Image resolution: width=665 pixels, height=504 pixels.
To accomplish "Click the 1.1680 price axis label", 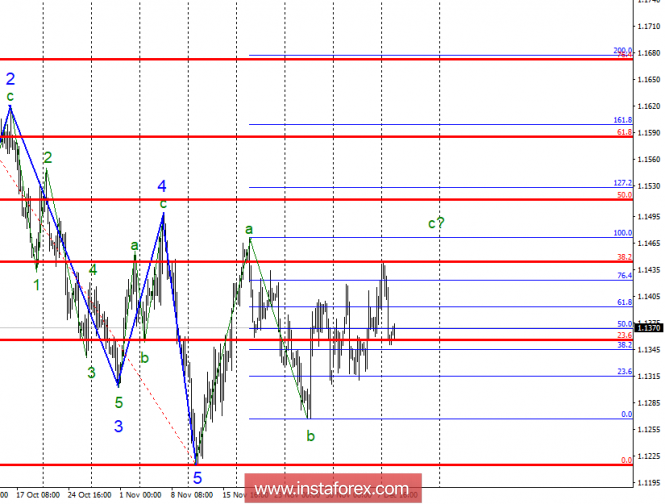I will click(x=648, y=53).
